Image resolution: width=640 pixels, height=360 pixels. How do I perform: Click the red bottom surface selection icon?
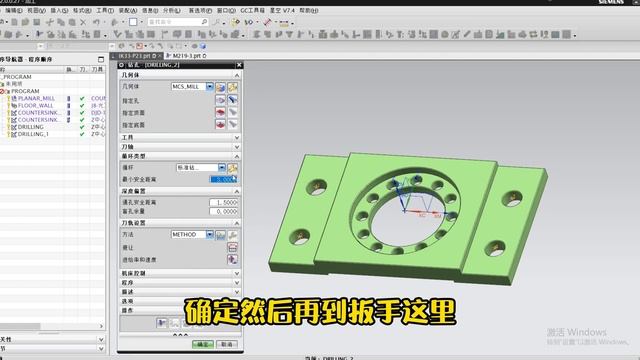pos(220,124)
